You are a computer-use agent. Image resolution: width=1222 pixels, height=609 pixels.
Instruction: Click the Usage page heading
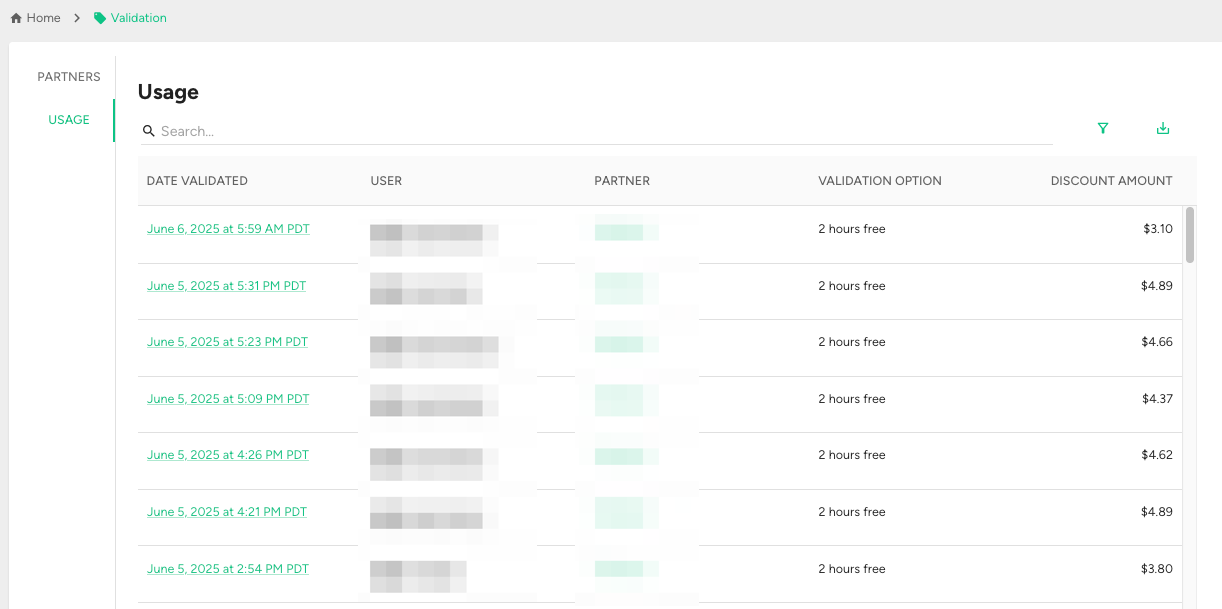pyautogui.click(x=168, y=92)
